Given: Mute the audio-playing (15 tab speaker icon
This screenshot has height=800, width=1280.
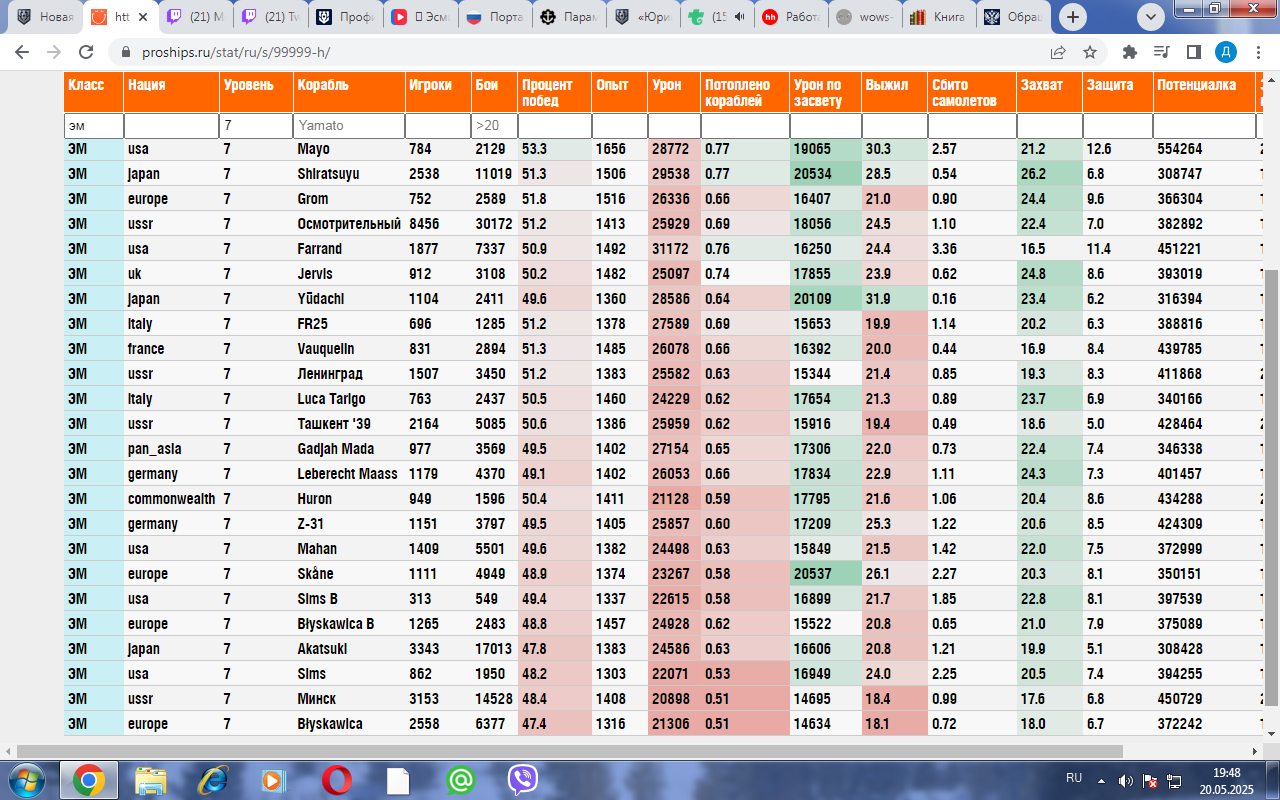Looking at the screenshot, I should click(739, 17).
